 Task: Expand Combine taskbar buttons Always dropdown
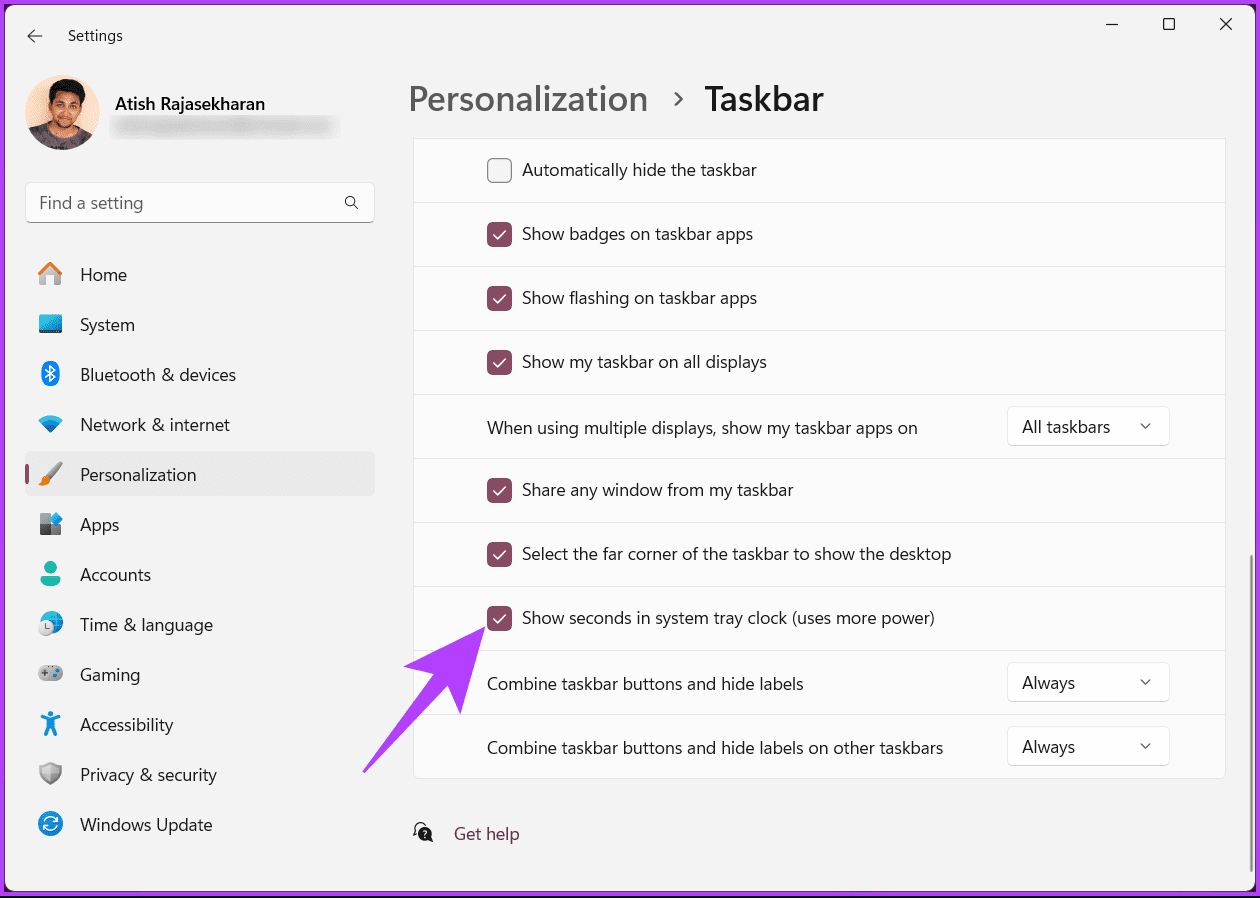[1088, 683]
